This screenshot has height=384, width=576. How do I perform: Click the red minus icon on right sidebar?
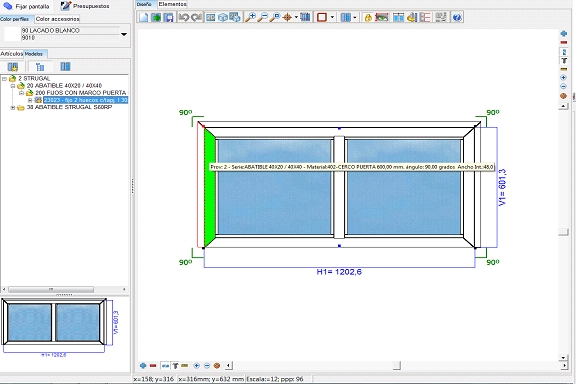(x=564, y=43)
